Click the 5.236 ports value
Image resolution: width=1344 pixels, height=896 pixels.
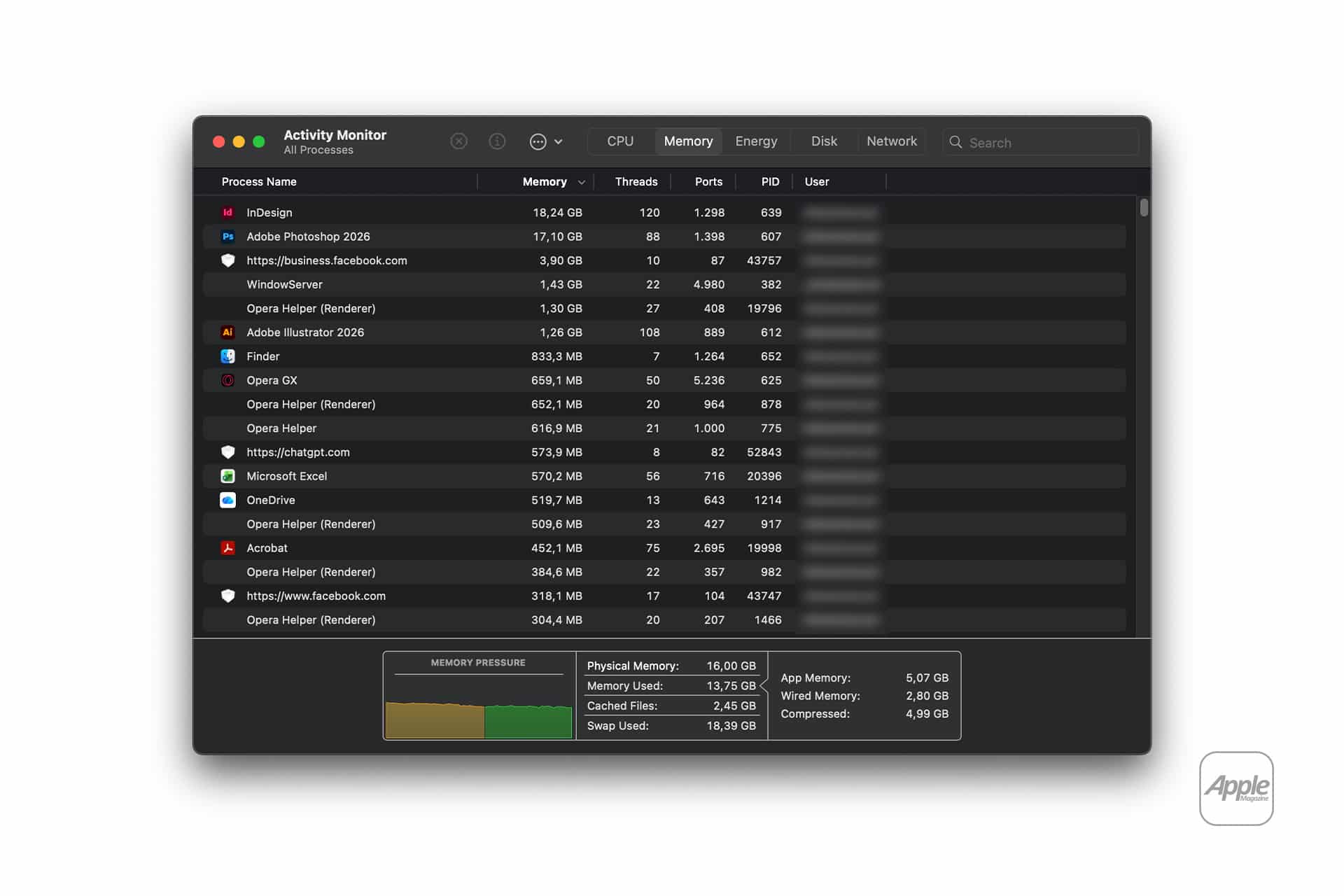pos(709,380)
